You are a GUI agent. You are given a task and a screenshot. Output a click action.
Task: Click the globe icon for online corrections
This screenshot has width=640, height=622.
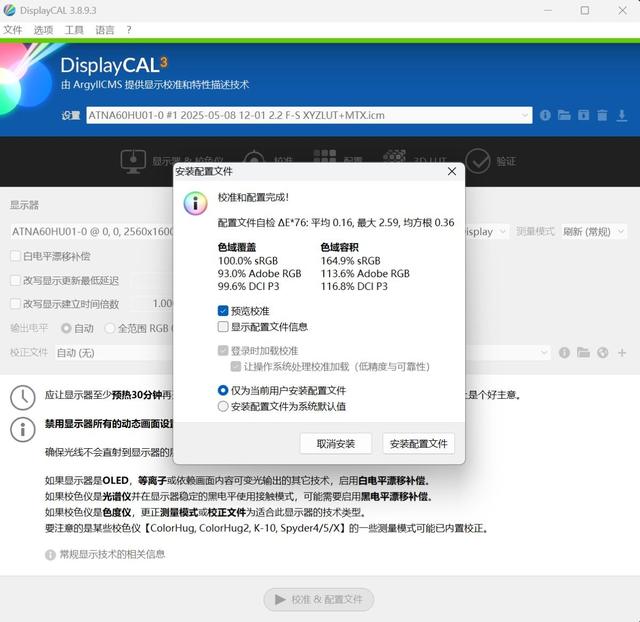coord(602,353)
